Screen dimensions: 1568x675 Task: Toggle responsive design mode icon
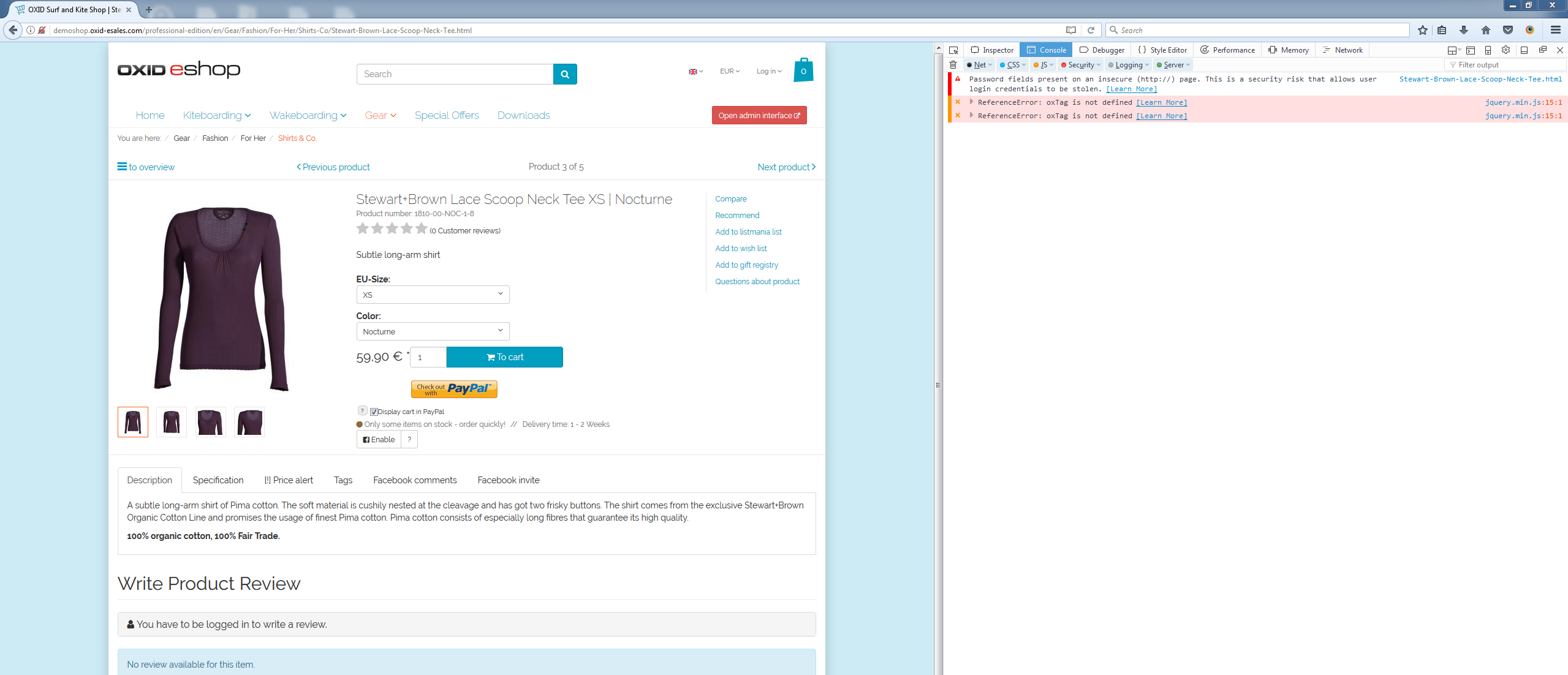(x=1488, y=50)
